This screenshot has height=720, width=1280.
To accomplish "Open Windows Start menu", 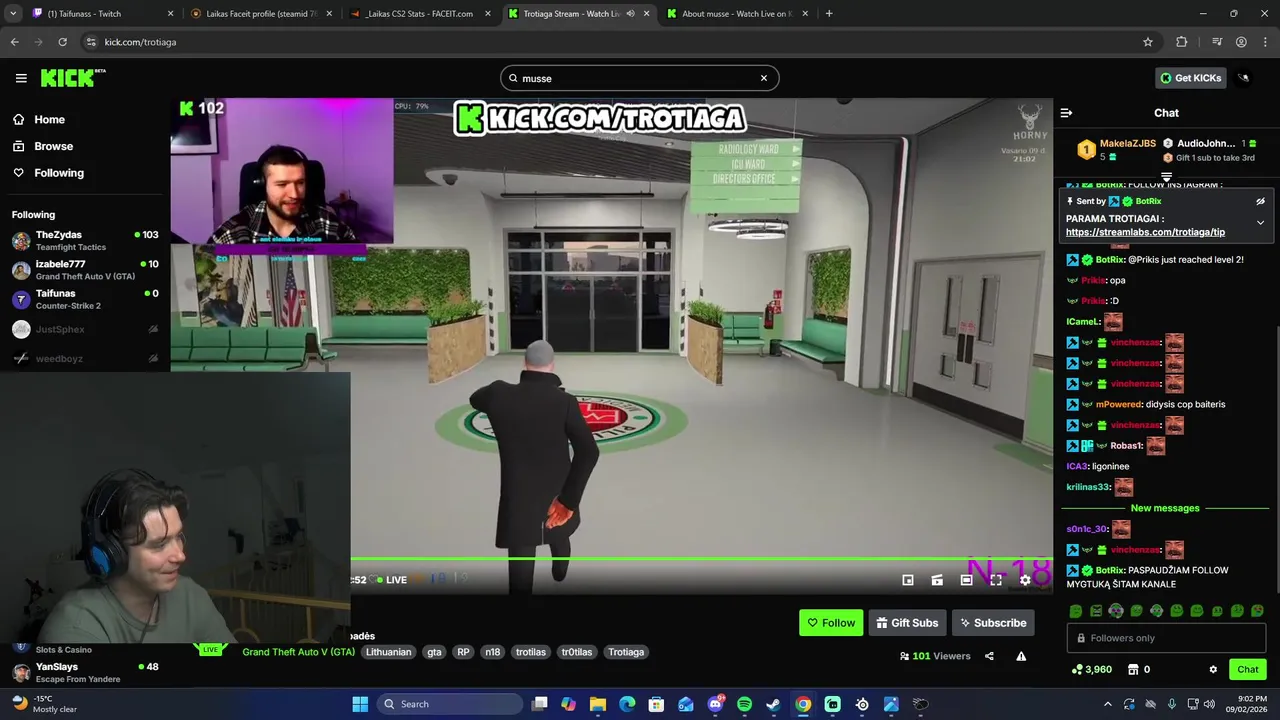I will point(360,704).
